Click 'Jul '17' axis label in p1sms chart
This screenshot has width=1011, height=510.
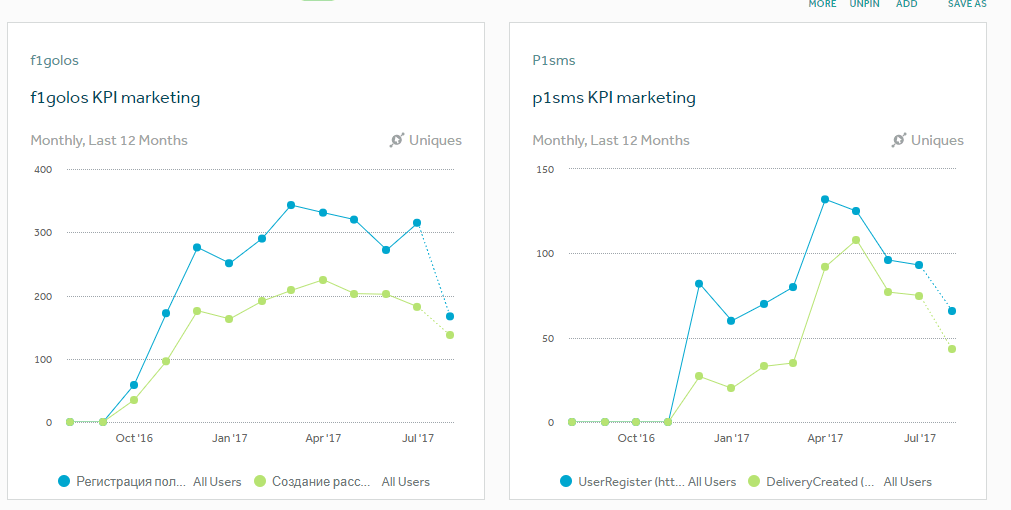click(x=920, y=438)
